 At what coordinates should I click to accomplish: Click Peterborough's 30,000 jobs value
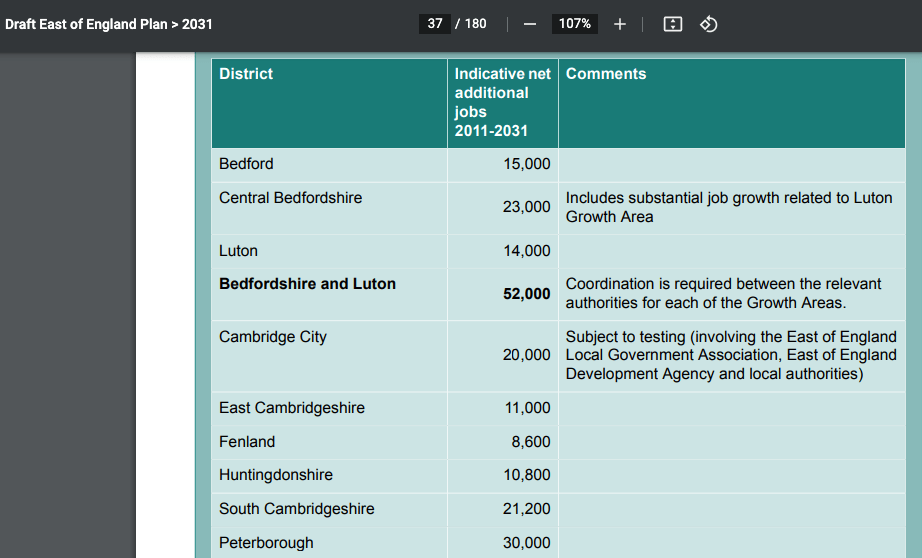[526, 543]
